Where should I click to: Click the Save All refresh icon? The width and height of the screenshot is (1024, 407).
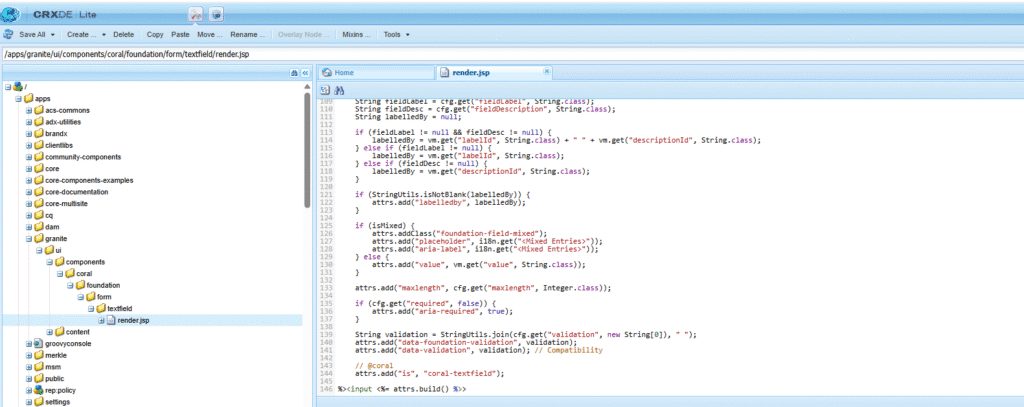[9, 34]
